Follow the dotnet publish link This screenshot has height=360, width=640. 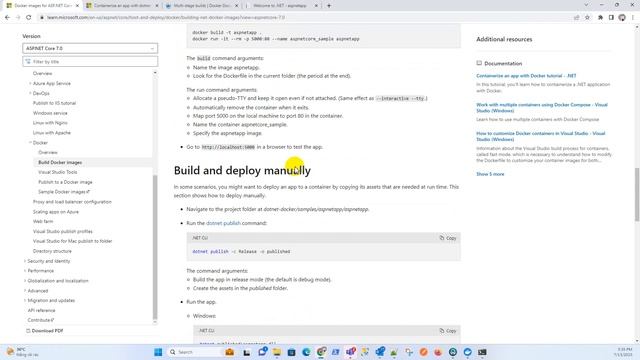[223, 223]
